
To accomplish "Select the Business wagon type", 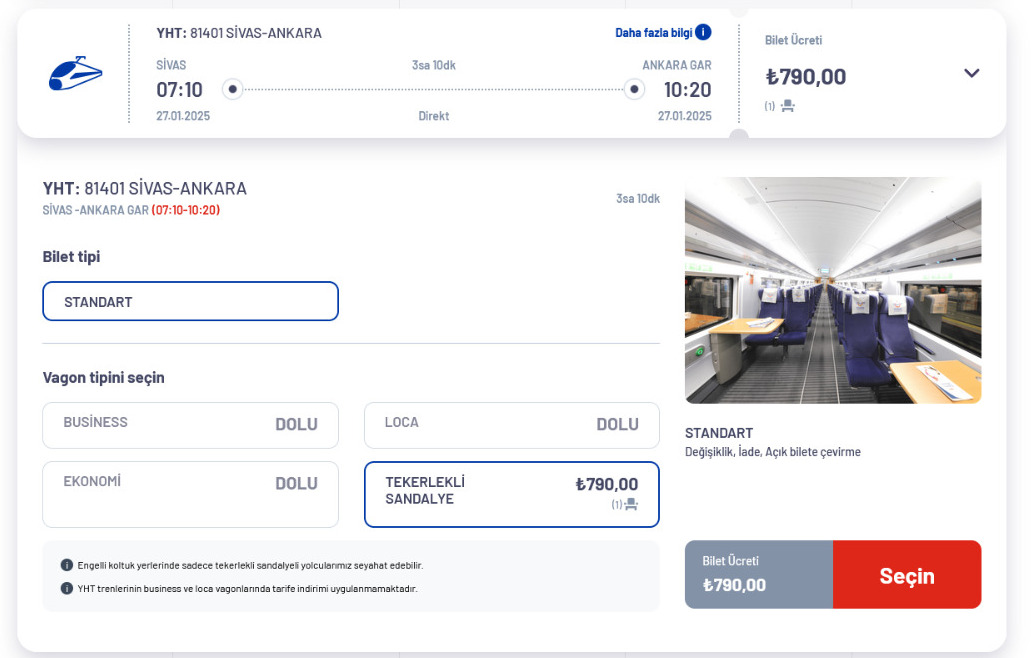I will point(190,425).
